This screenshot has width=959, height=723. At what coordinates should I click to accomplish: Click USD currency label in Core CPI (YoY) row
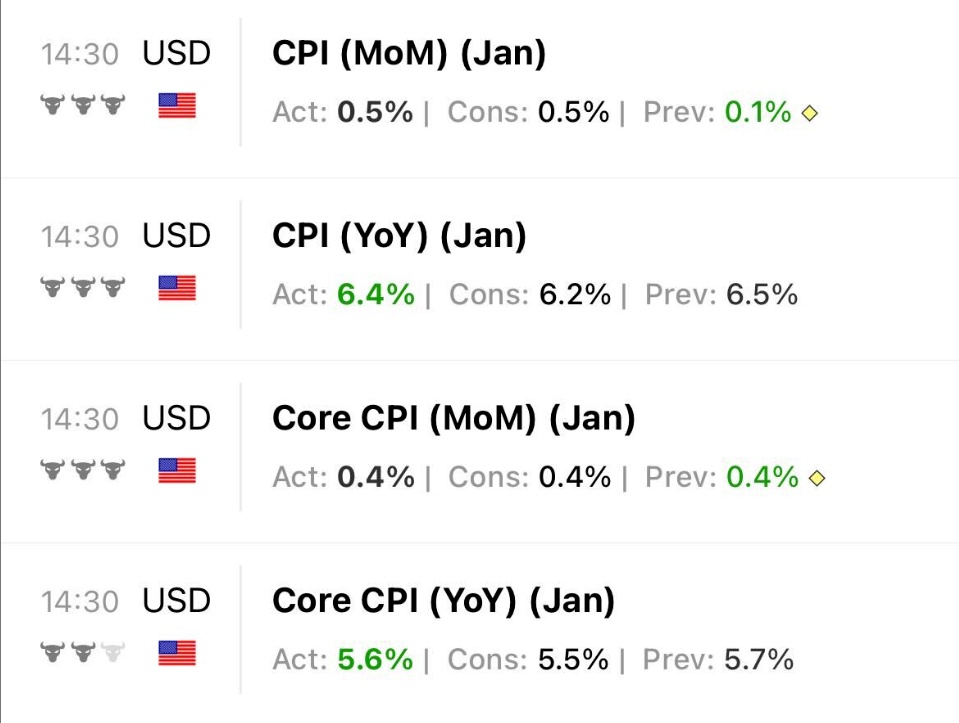pyautogui.click(x=177, y=601)
